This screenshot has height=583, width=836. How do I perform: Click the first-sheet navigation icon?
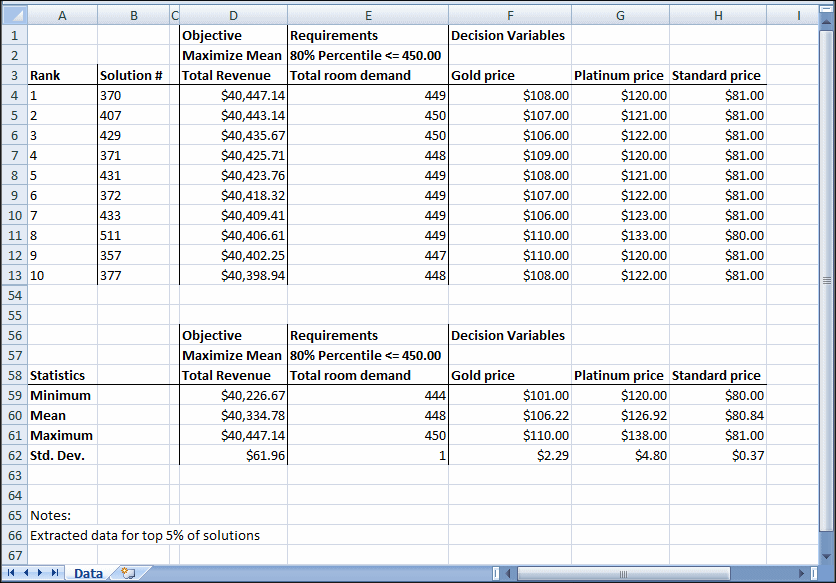(9, 575)
